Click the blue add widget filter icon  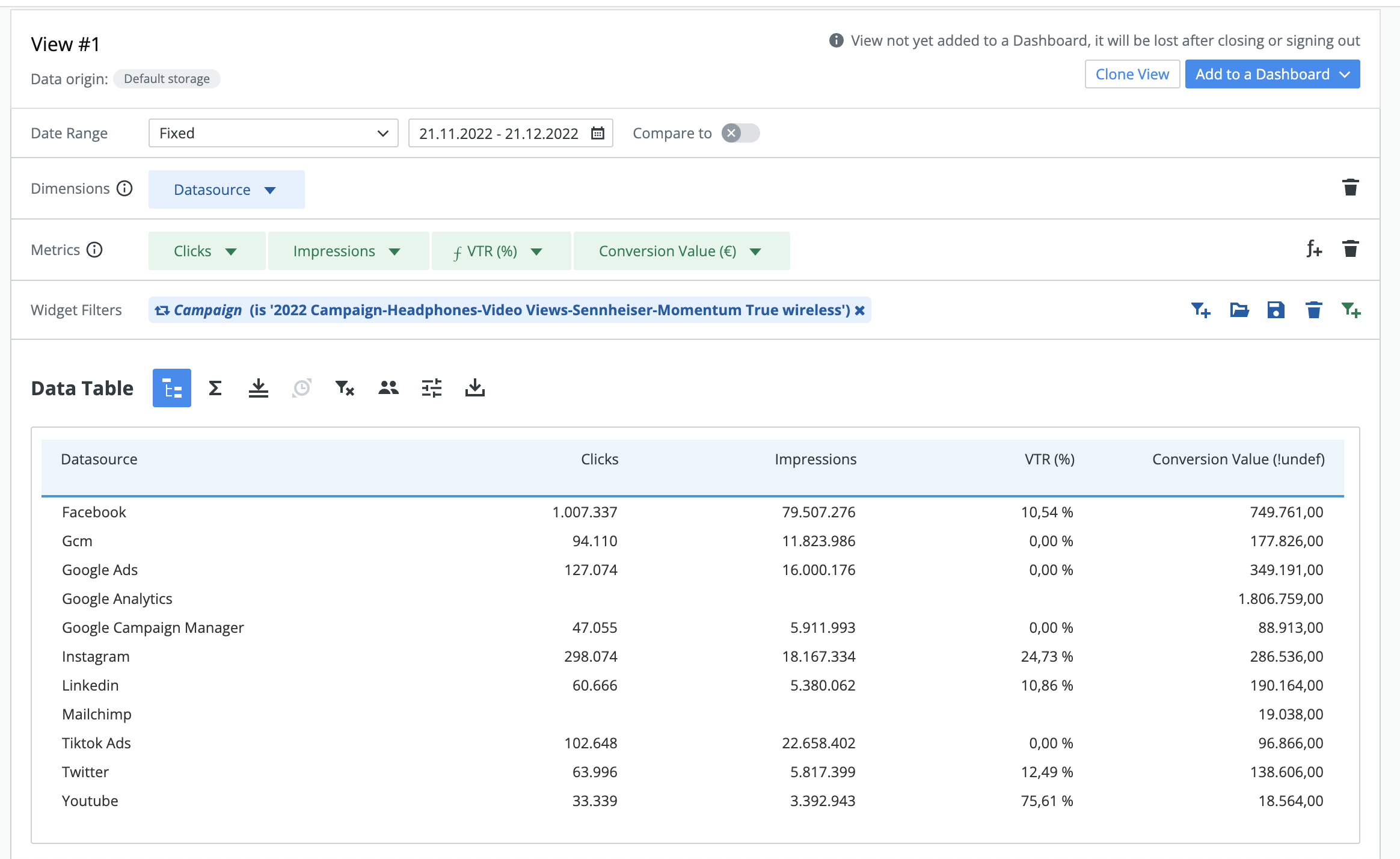click(x=1200, y=310)
